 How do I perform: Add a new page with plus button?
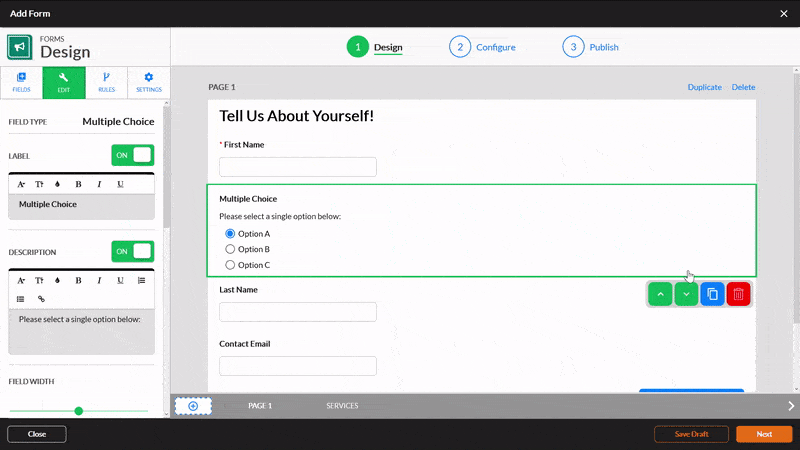(193, 406)
